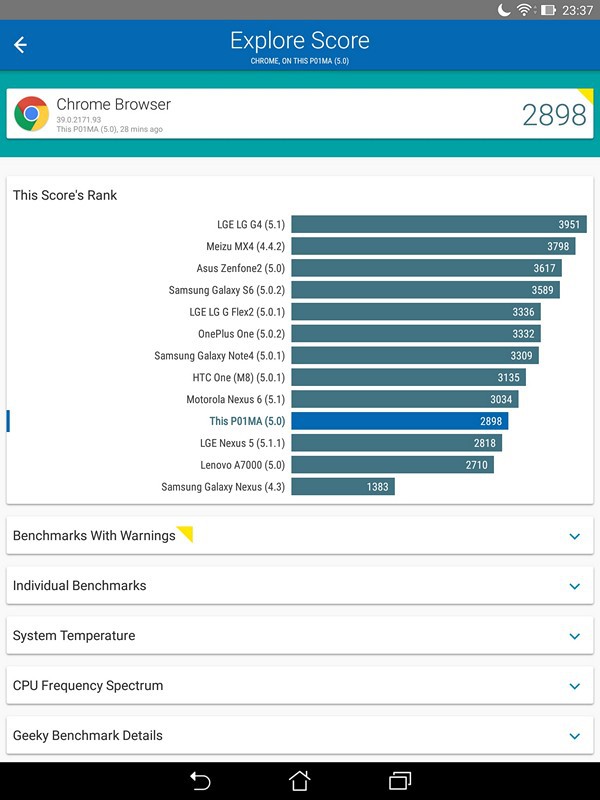Tap Android recent apps button

click(x=400, y=781)
